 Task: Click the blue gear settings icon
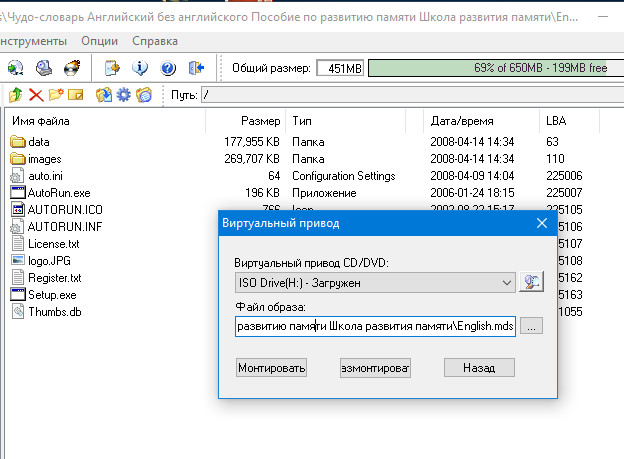click(124, 95)
